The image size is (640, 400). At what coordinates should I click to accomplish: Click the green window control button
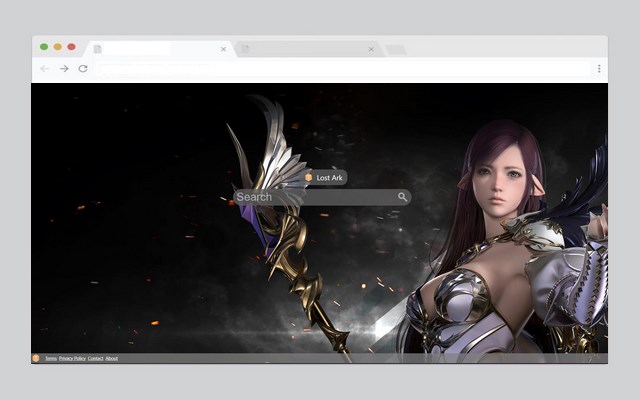[x=44, y=47]
